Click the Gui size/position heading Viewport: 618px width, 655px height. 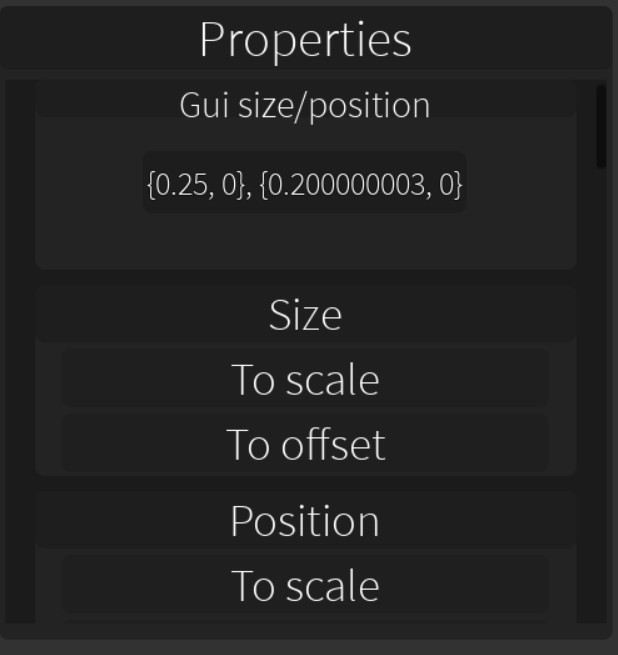(305, 105)
